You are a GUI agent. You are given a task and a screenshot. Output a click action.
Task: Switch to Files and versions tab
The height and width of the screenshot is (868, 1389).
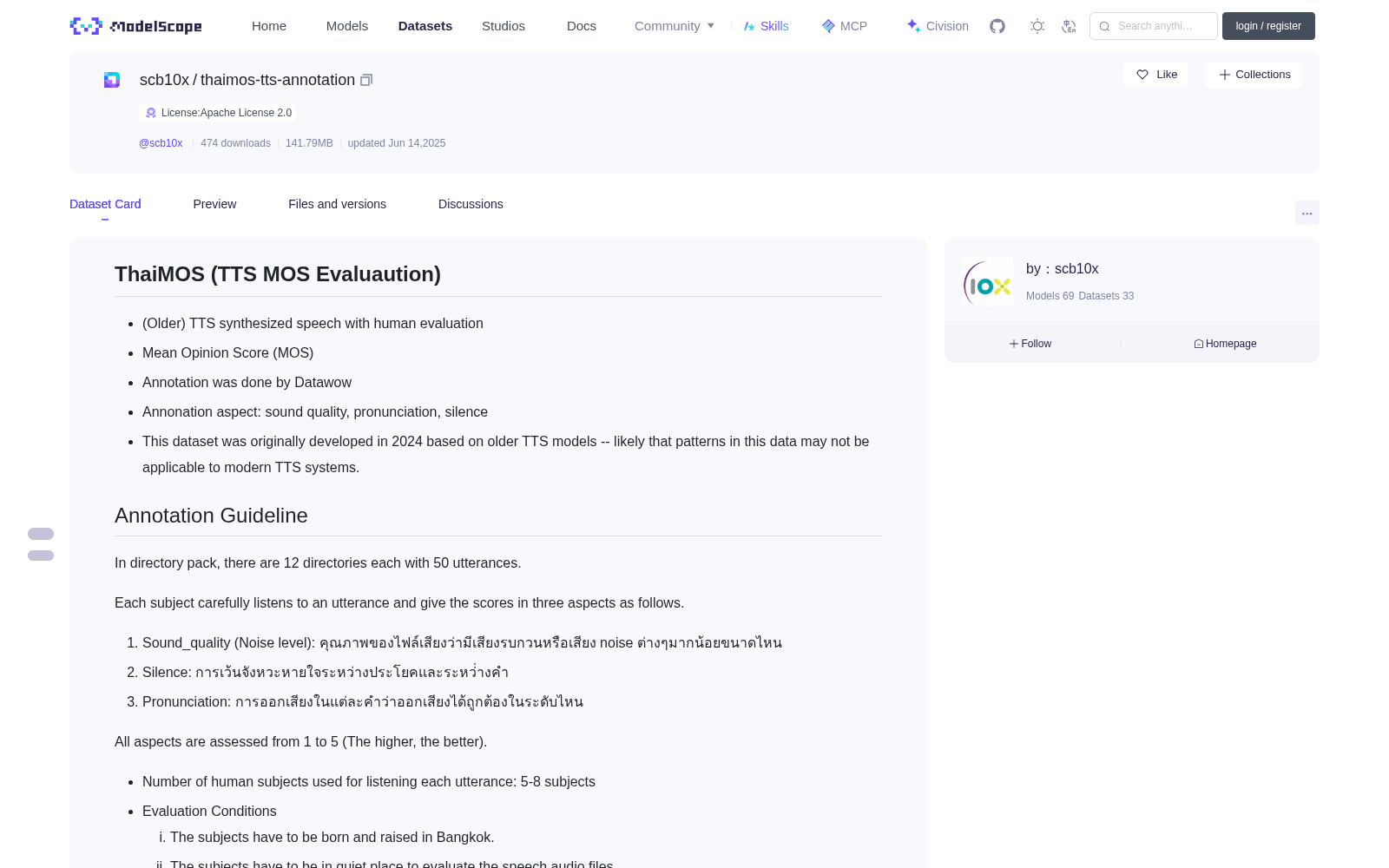[337, 204]
